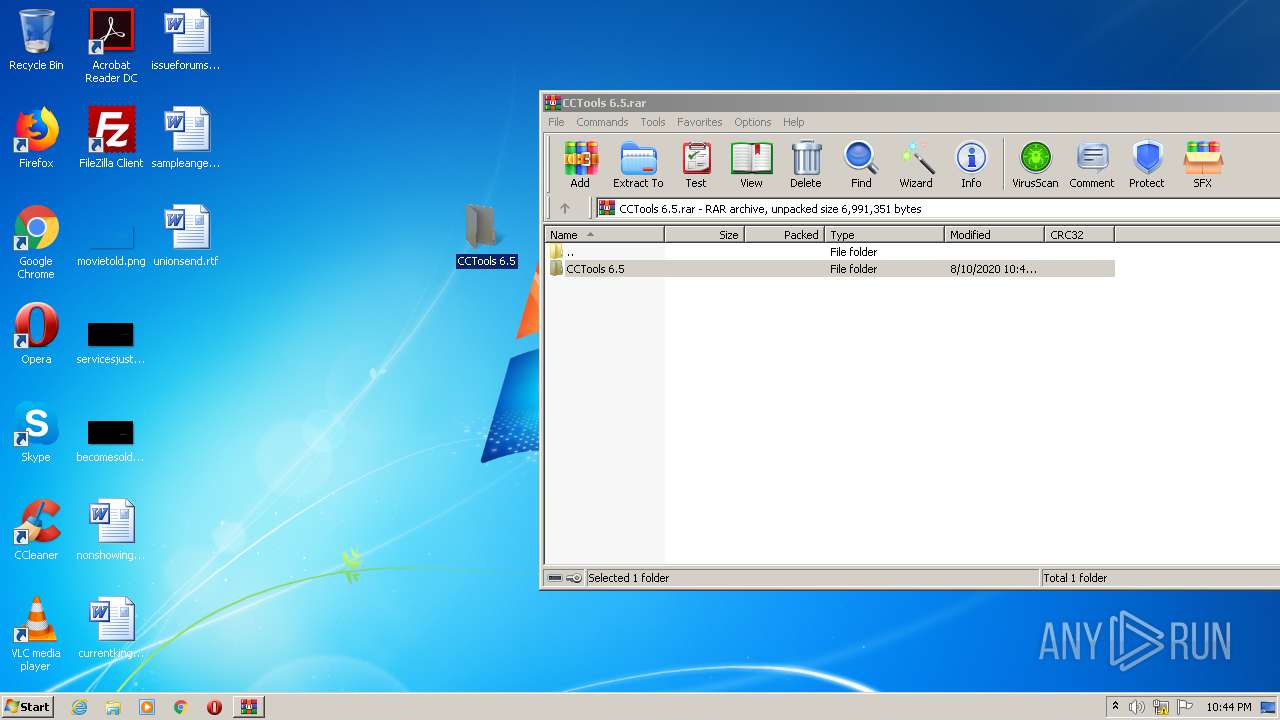Open the Options menu
This screenshot has width=1280, height=720.
click(x=752, y=122)
